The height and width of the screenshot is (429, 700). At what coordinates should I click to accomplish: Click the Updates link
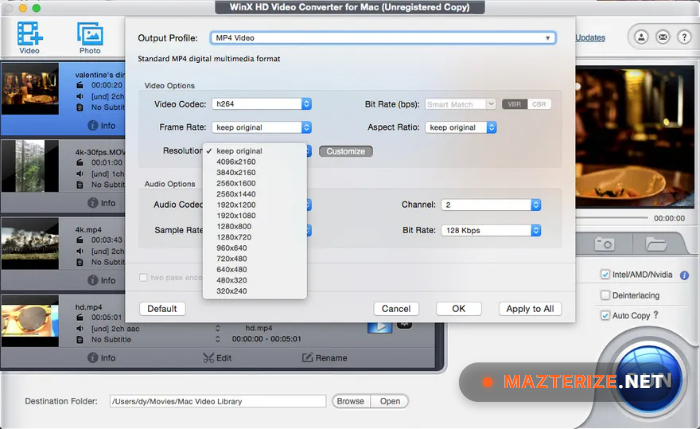click(590, 38)
